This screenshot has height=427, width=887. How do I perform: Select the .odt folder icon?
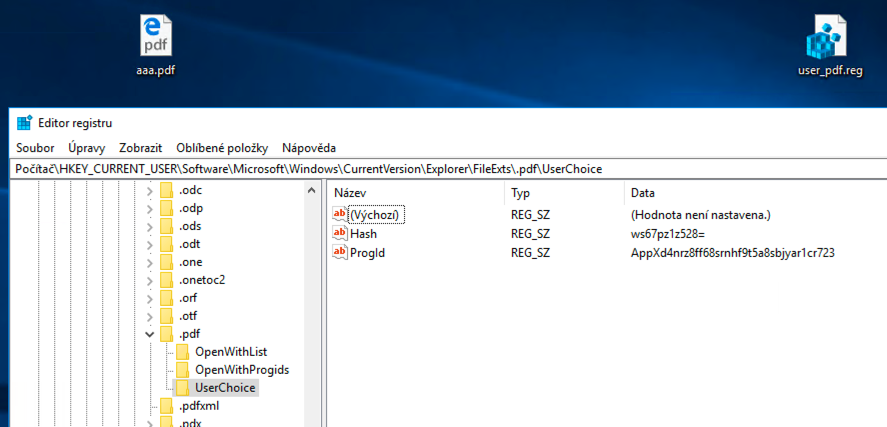pyautogui.click(x=166, y=245)
